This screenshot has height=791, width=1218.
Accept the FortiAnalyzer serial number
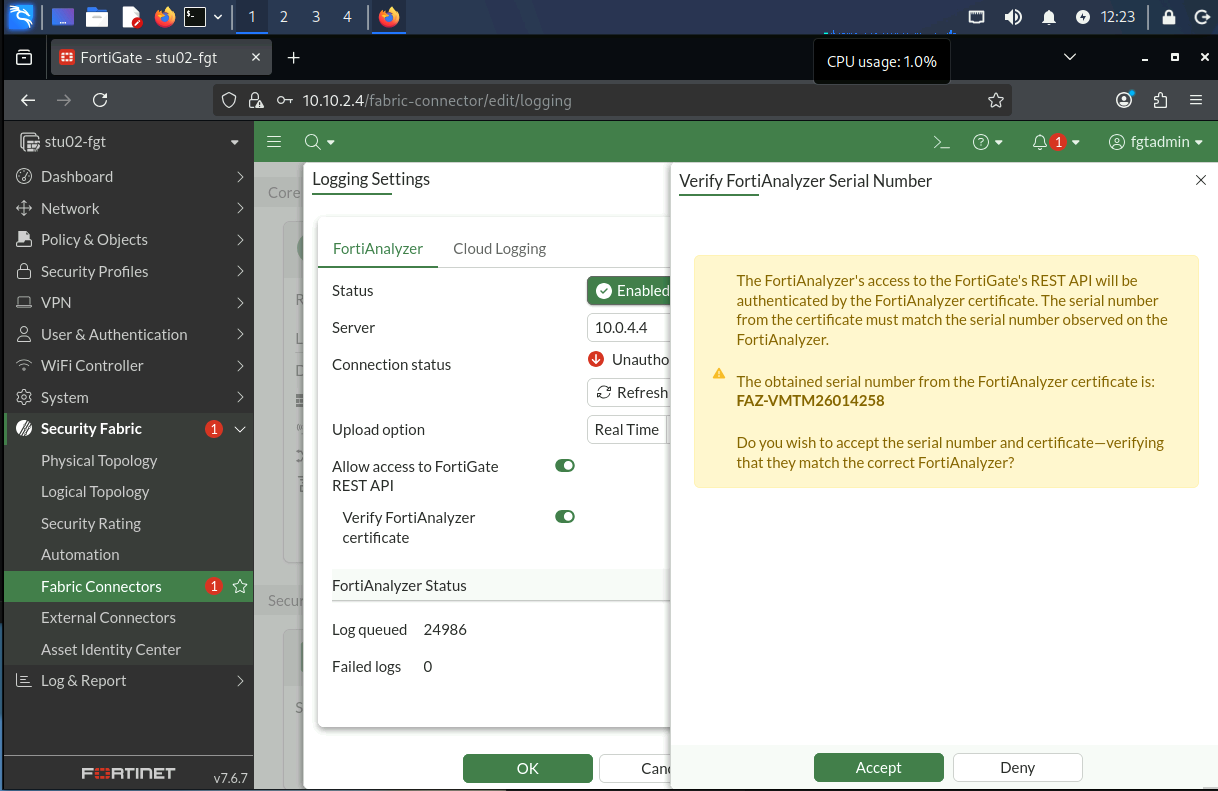pyautogui.click(x=879, y=767)
